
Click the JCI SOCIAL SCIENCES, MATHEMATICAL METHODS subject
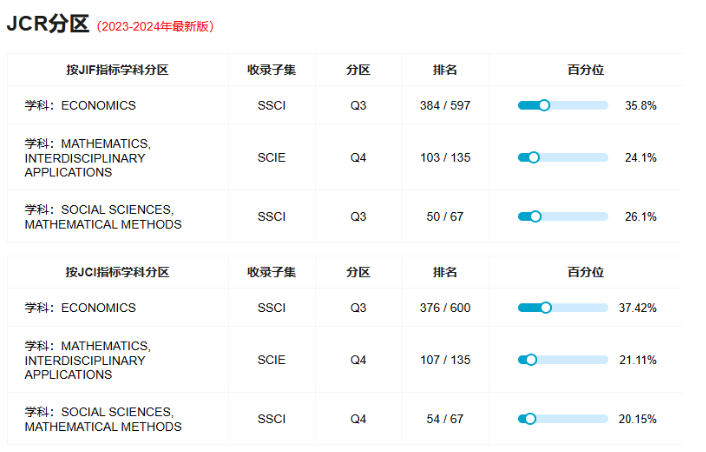click(103, 419)
